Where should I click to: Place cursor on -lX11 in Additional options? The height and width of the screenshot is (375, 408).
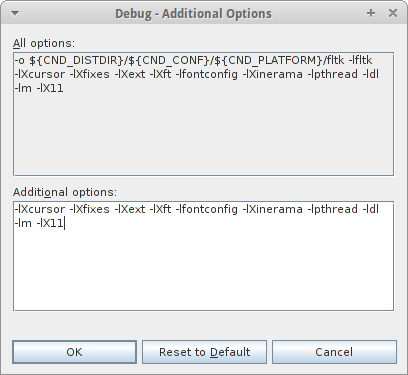pyautogui.click(x=50, y=223)
